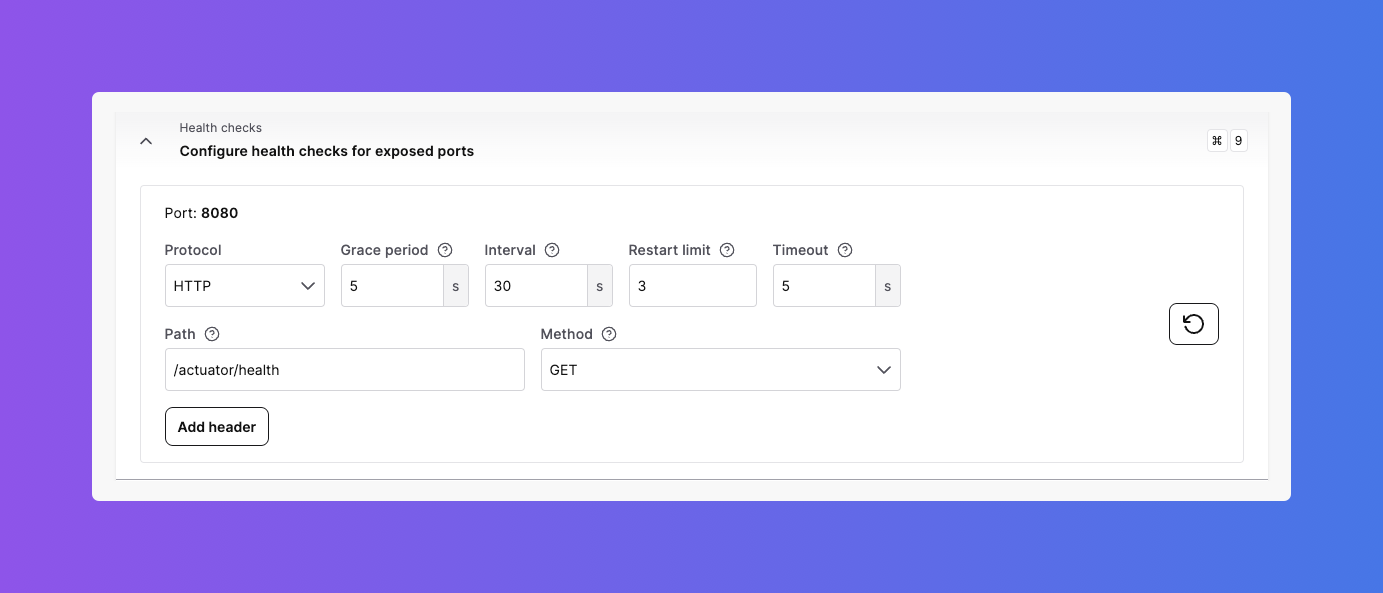Click the ⌘ 9 keyboard shortcut badge
This screenshot has height=593, width=1383.
click(x=1227, y=141)
